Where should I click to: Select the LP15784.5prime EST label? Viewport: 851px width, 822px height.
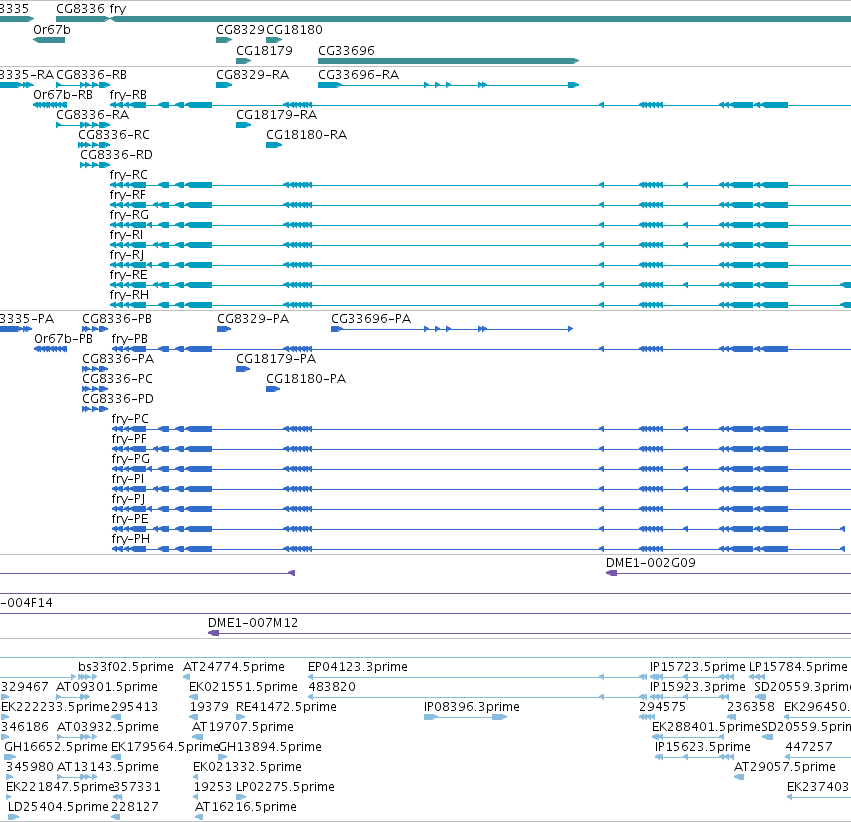pyautogui.click(x=798, y=667)
